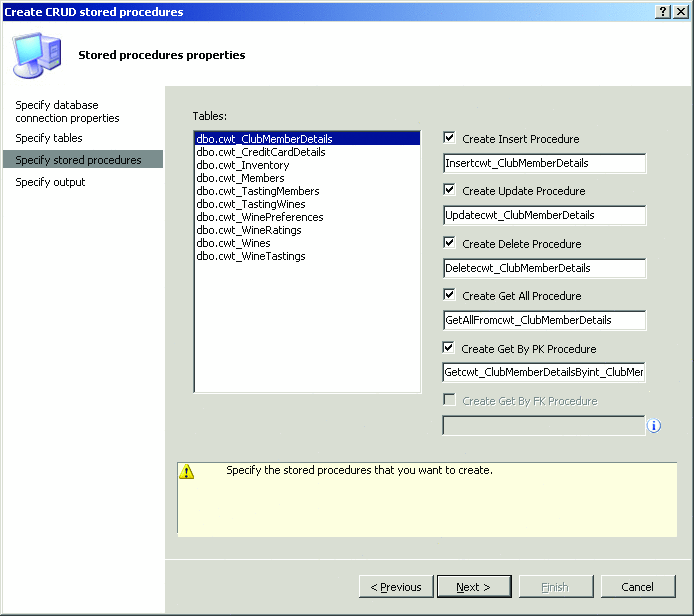Image resolution: width=694 pixels, height=616 pixels.
Task: Select Specify stored procedures step
Action: coord(83,159)
